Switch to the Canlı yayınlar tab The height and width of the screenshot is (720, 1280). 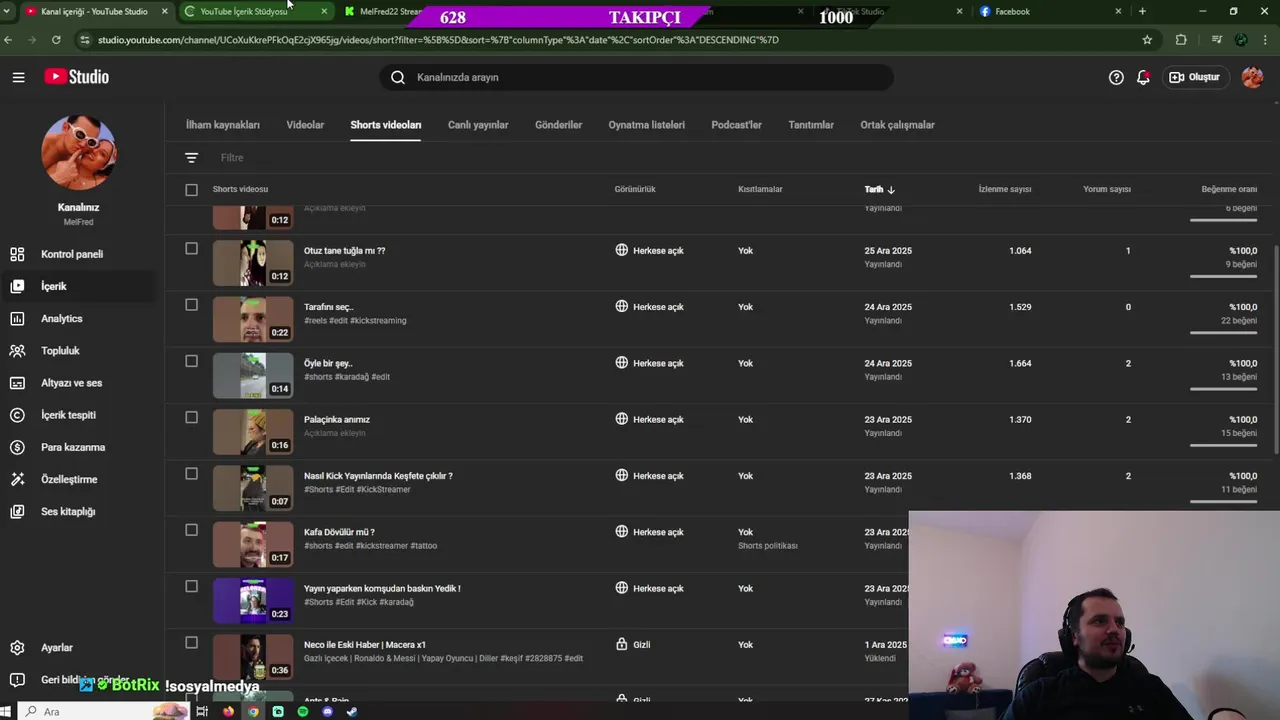point(478,125)
